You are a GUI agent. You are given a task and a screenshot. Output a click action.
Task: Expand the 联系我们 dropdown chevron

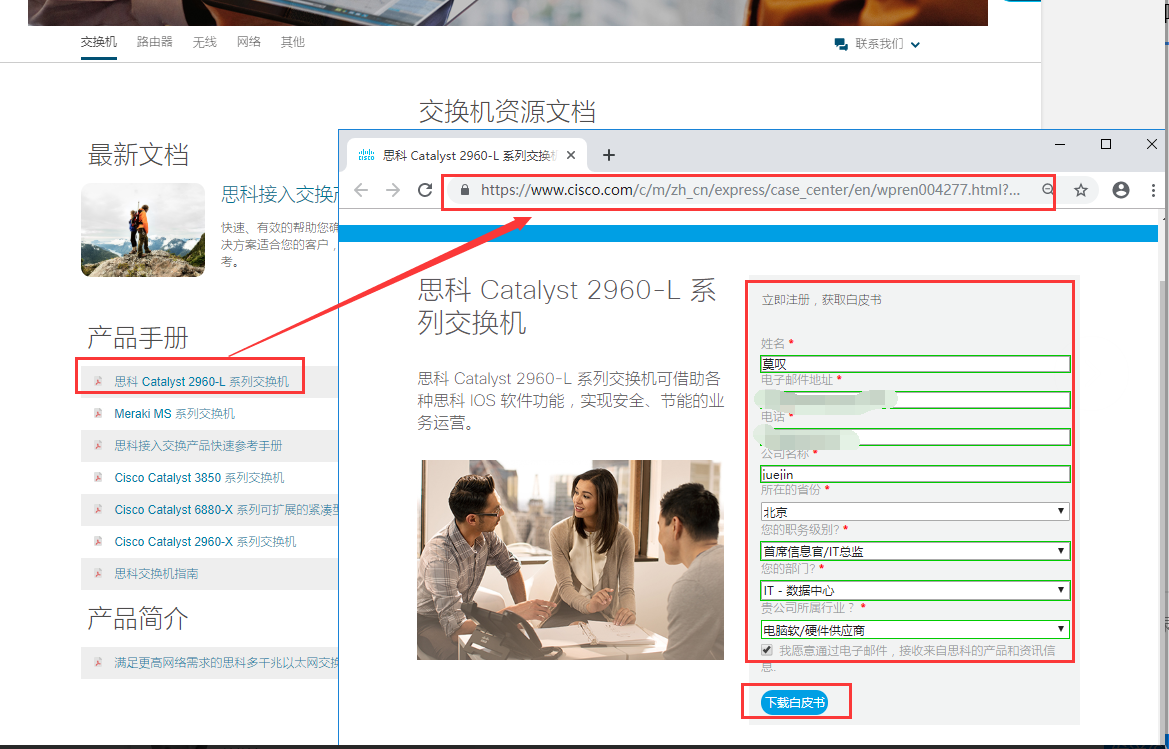point(916,45)
